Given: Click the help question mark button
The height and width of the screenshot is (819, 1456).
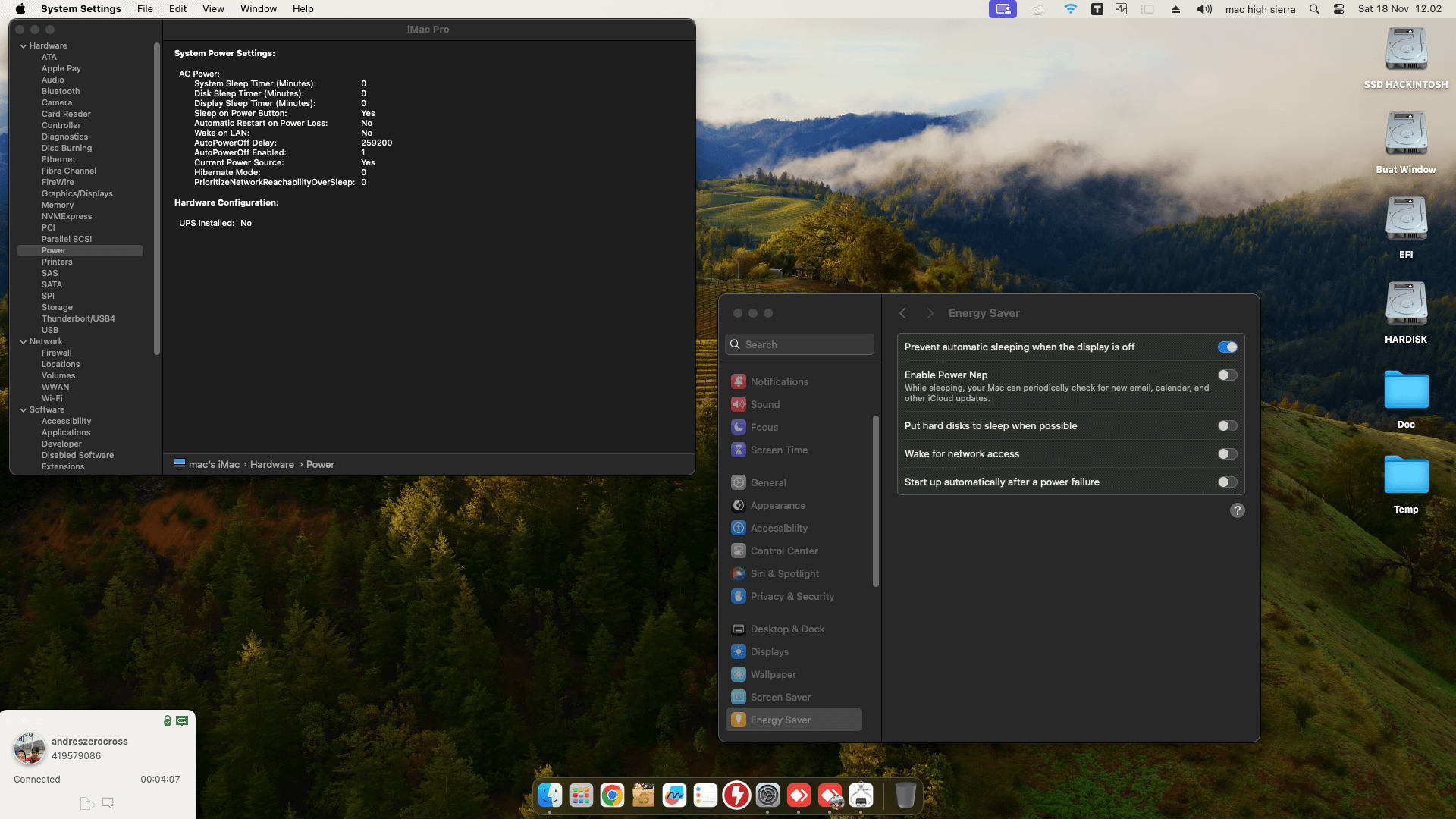Looking at the screenshot, I should (x=1237, y=510).
